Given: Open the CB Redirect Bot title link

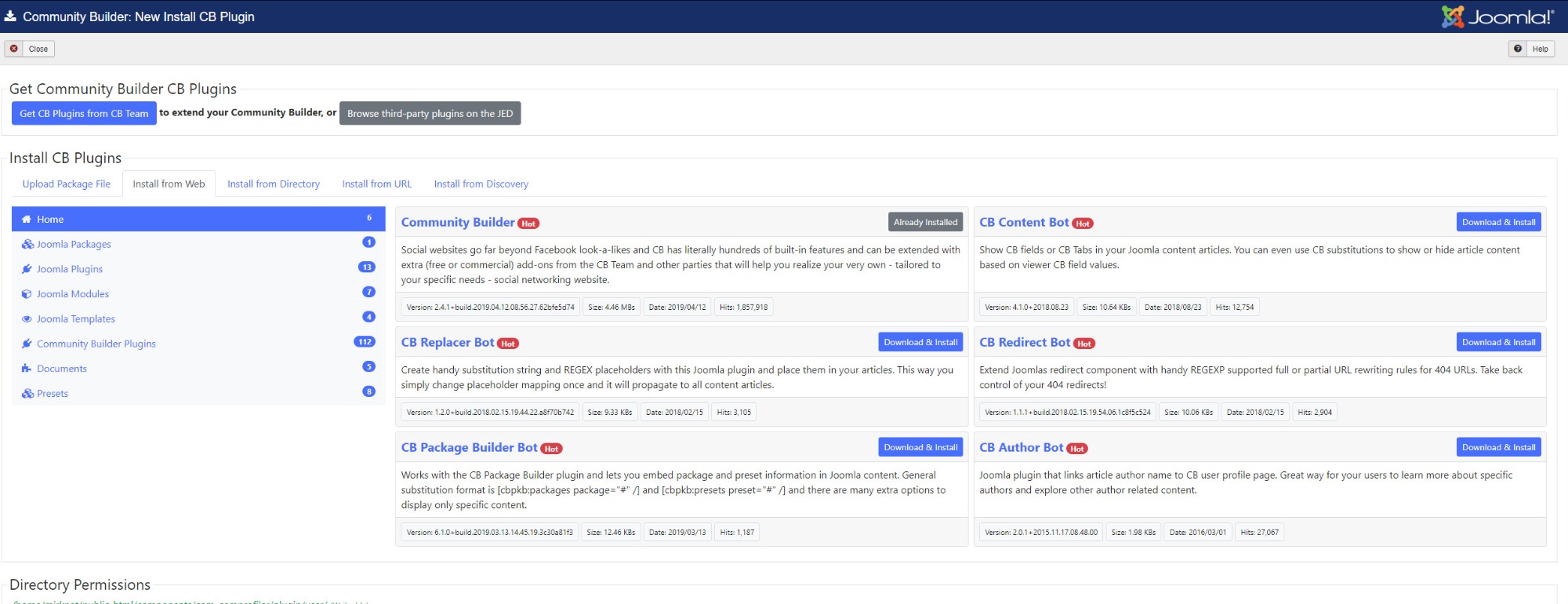Looking at the screenshot, I should point(1025,342).
